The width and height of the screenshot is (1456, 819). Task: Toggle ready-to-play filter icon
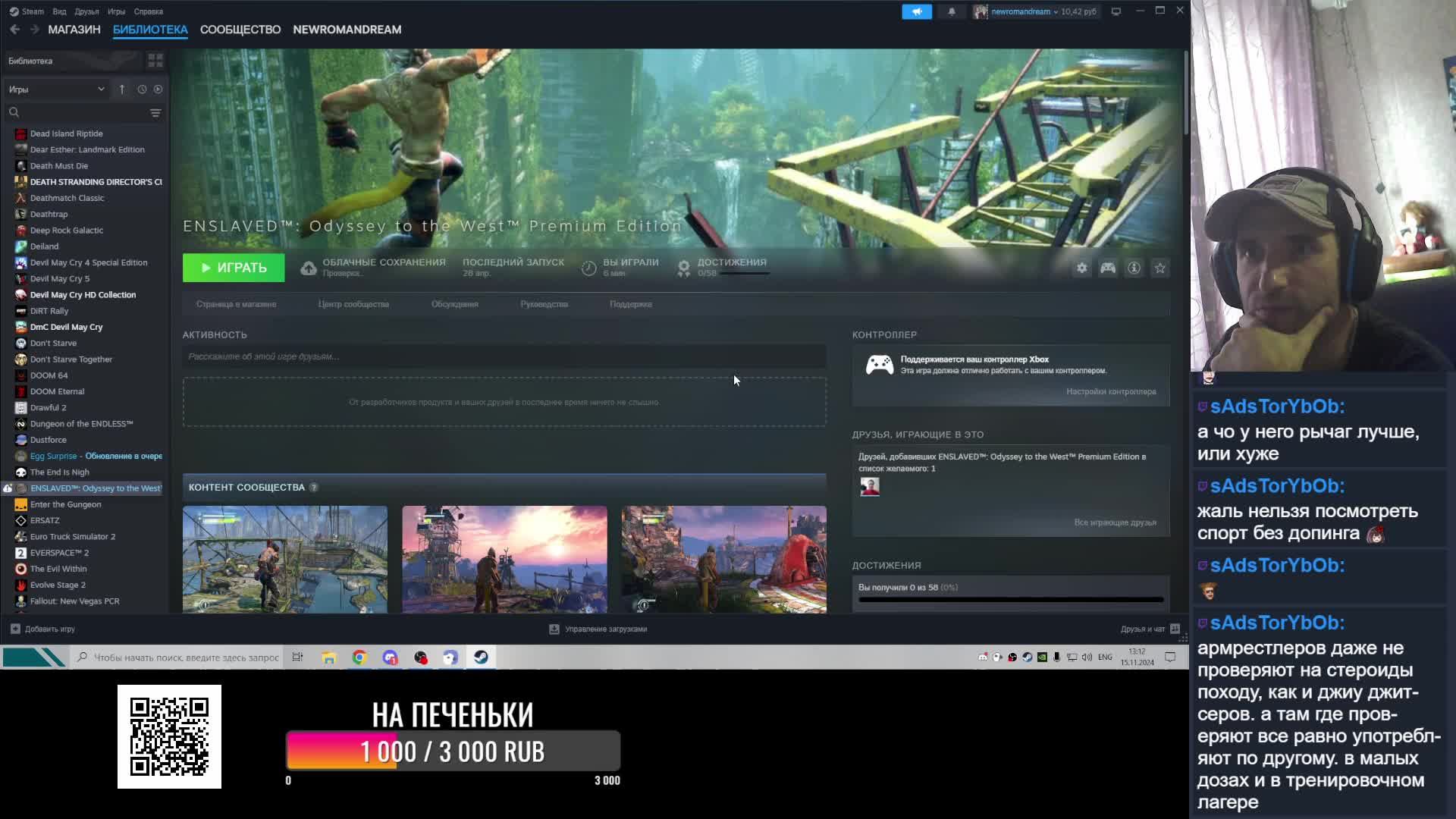(x=158, y=89)
